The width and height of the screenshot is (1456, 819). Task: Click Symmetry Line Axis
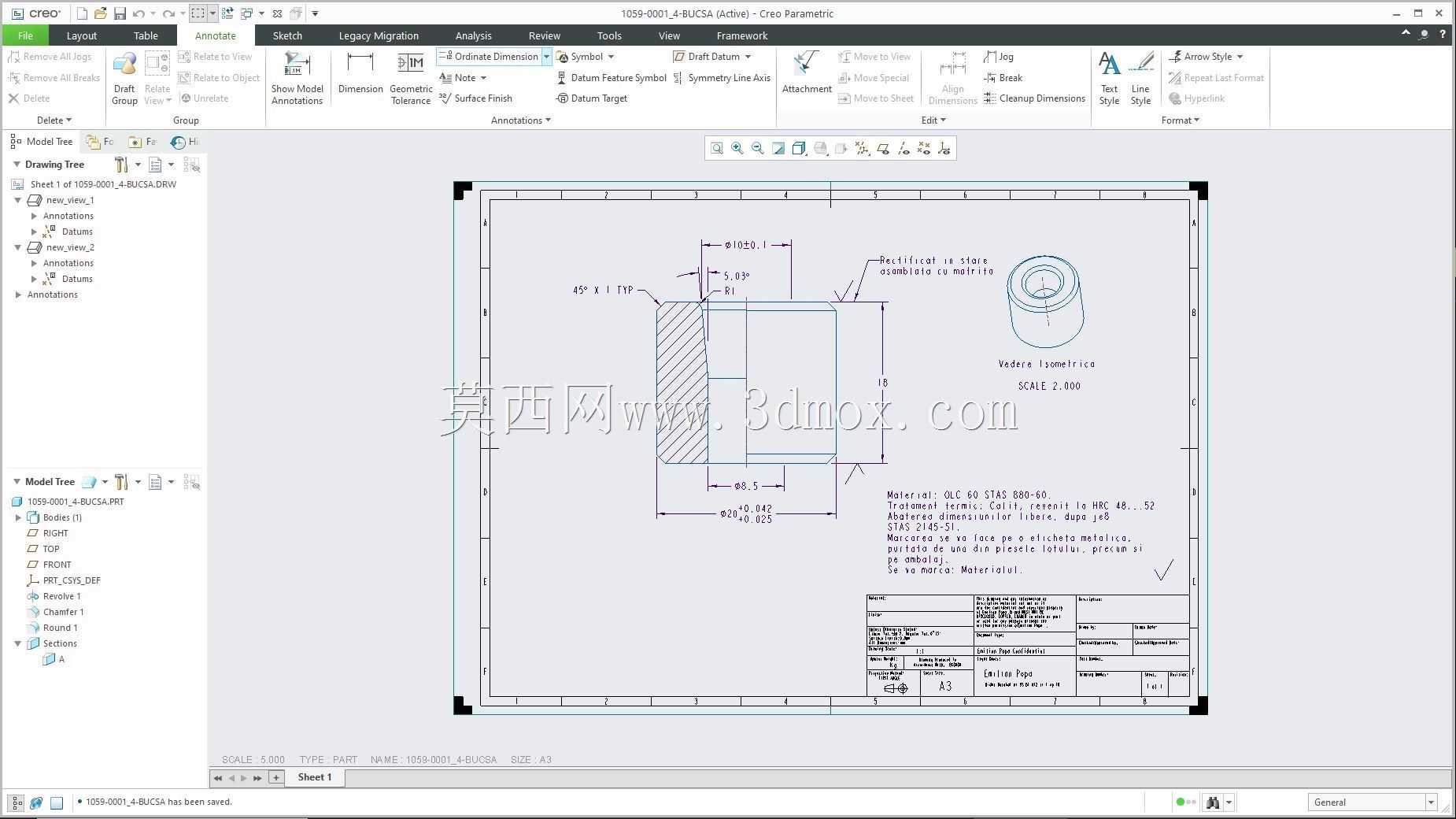point(722,78)
